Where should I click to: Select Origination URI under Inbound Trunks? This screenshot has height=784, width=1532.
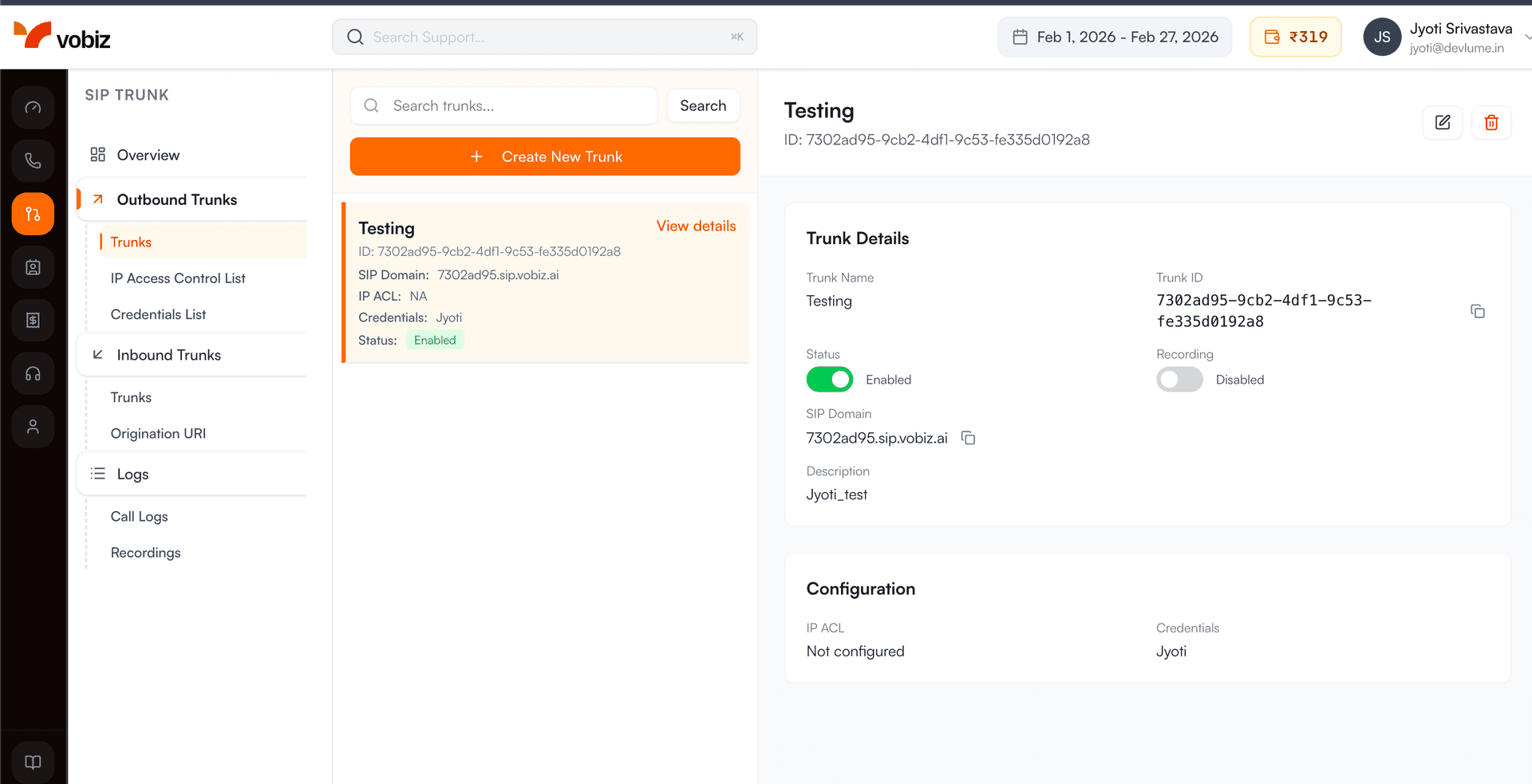point(158,433)
